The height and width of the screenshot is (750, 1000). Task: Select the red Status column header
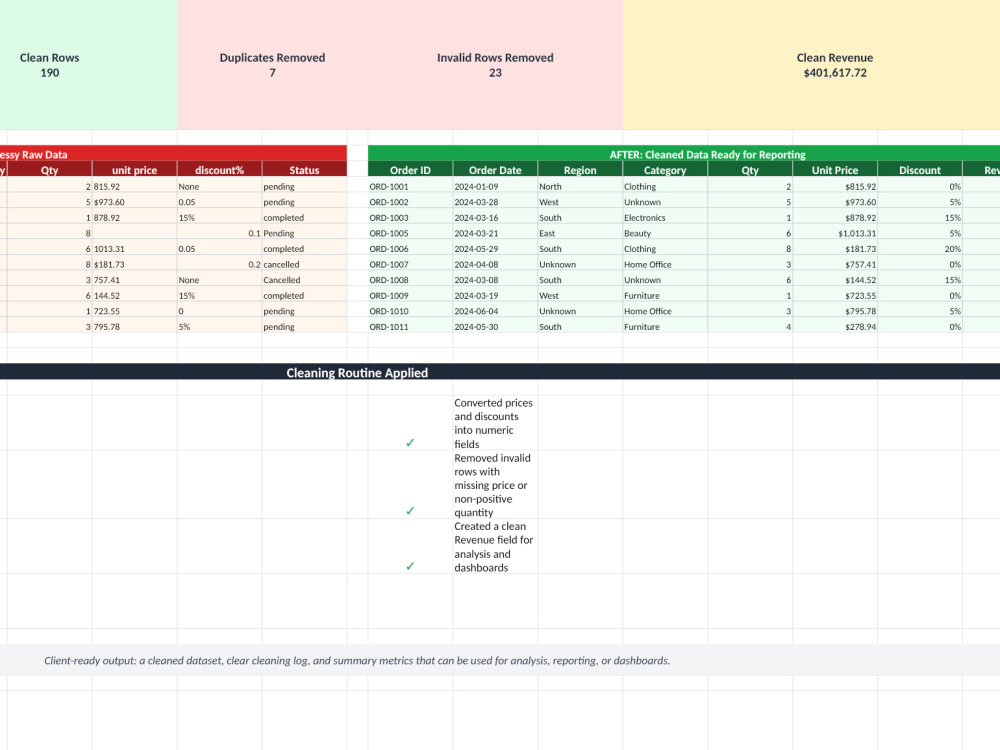pyautogui.click(x=304, y=170)
